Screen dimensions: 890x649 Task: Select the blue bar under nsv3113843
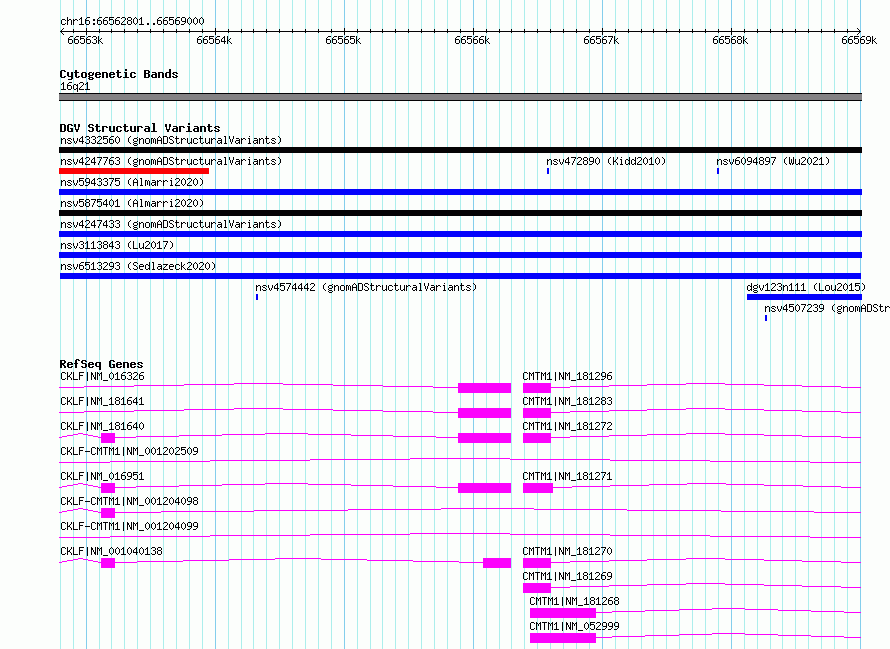pyautogui.click(x=460, y=255)
